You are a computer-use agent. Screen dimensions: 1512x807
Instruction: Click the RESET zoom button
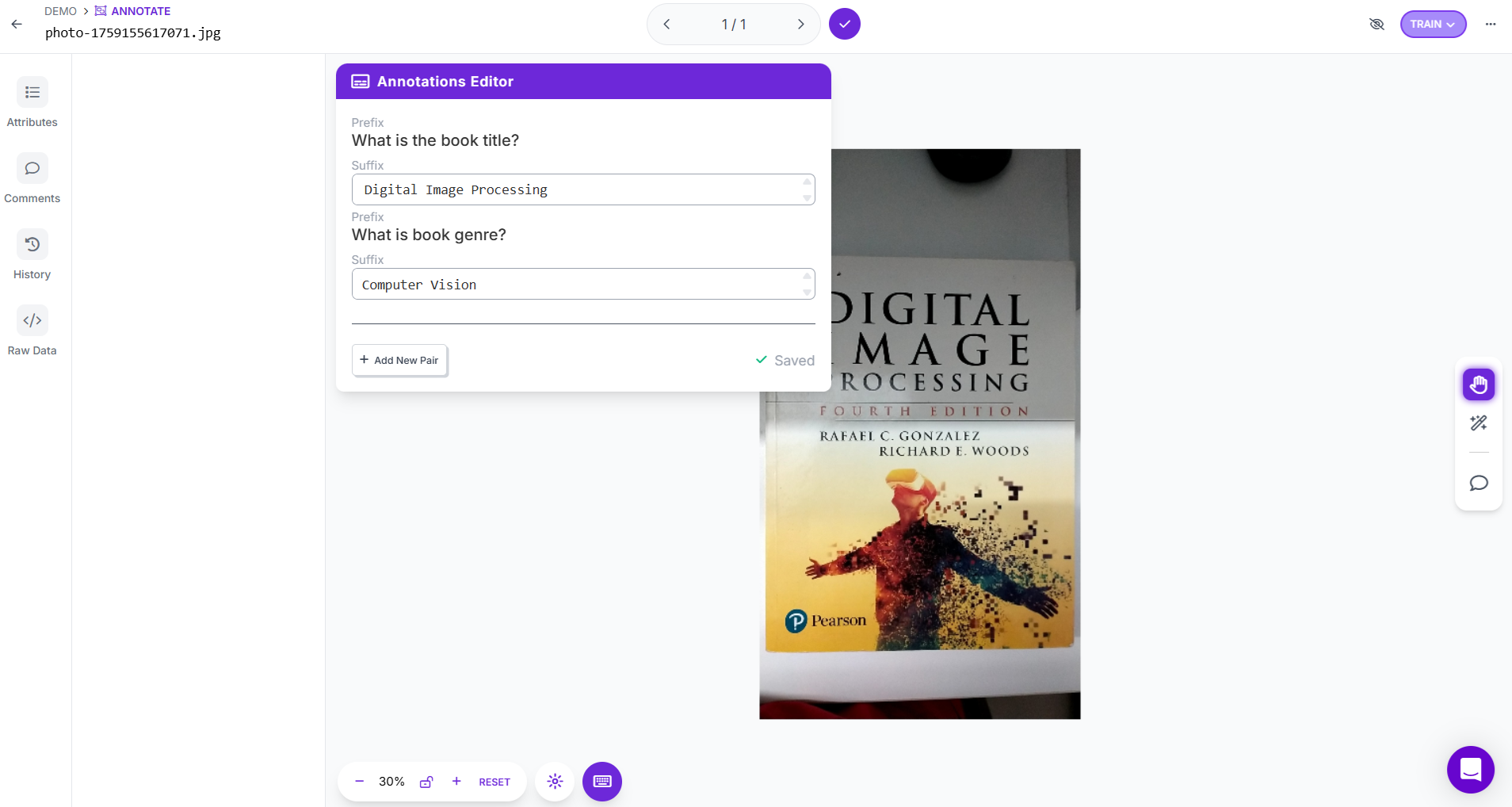point(494,782)
